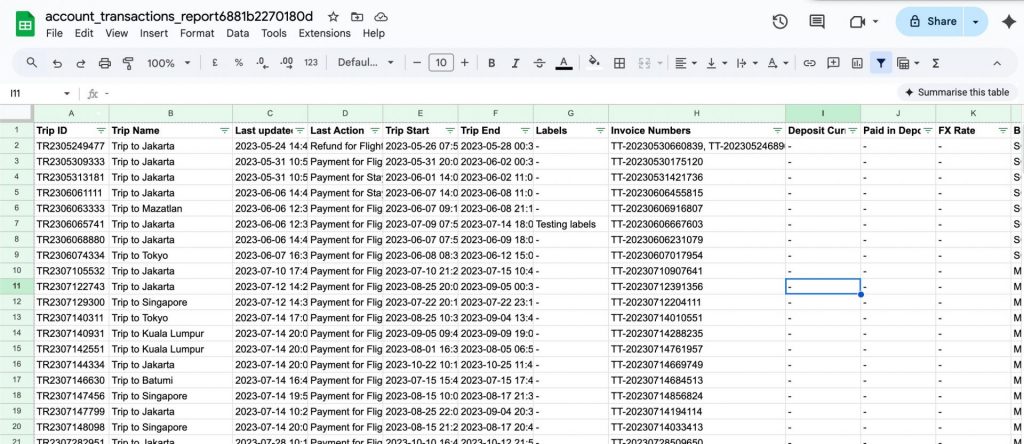The image size is (1024, 444).
Task: Toggle bold formatting
Action: tap(492, 63)
